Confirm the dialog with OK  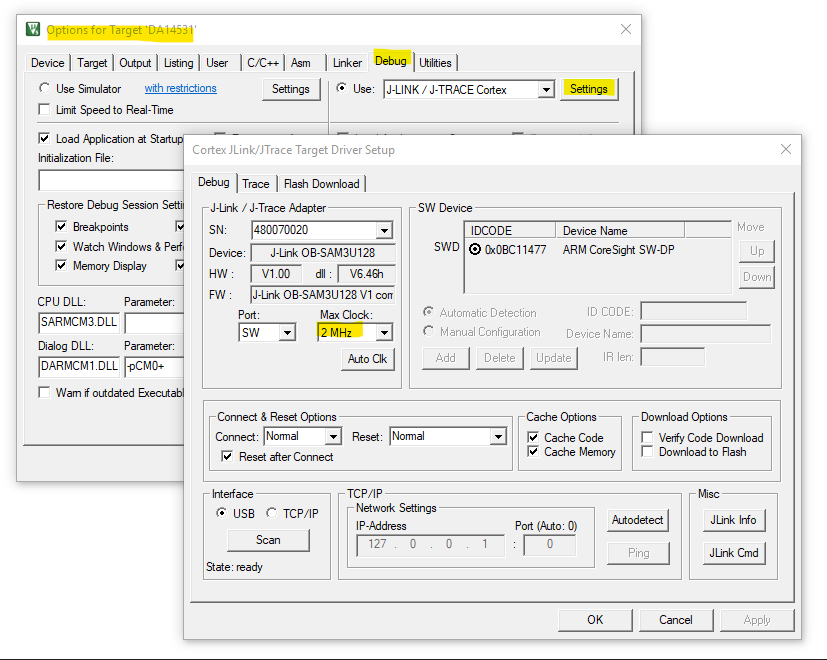[x=595, y=619]
